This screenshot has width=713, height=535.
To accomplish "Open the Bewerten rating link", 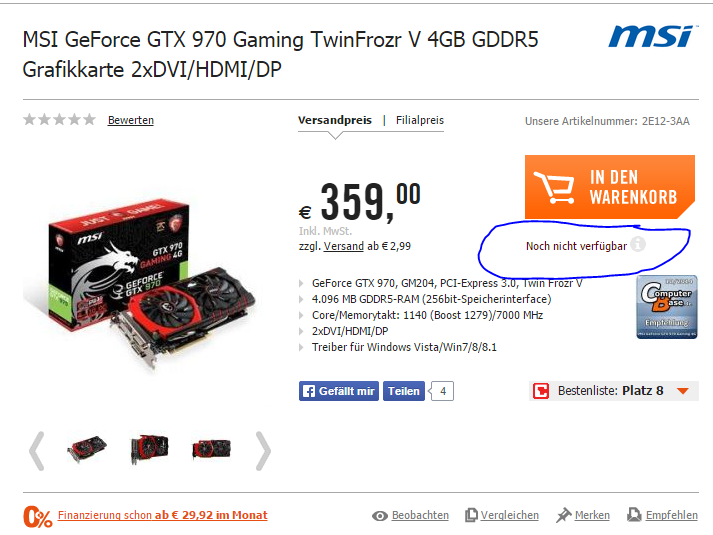I will pos(131,120).
